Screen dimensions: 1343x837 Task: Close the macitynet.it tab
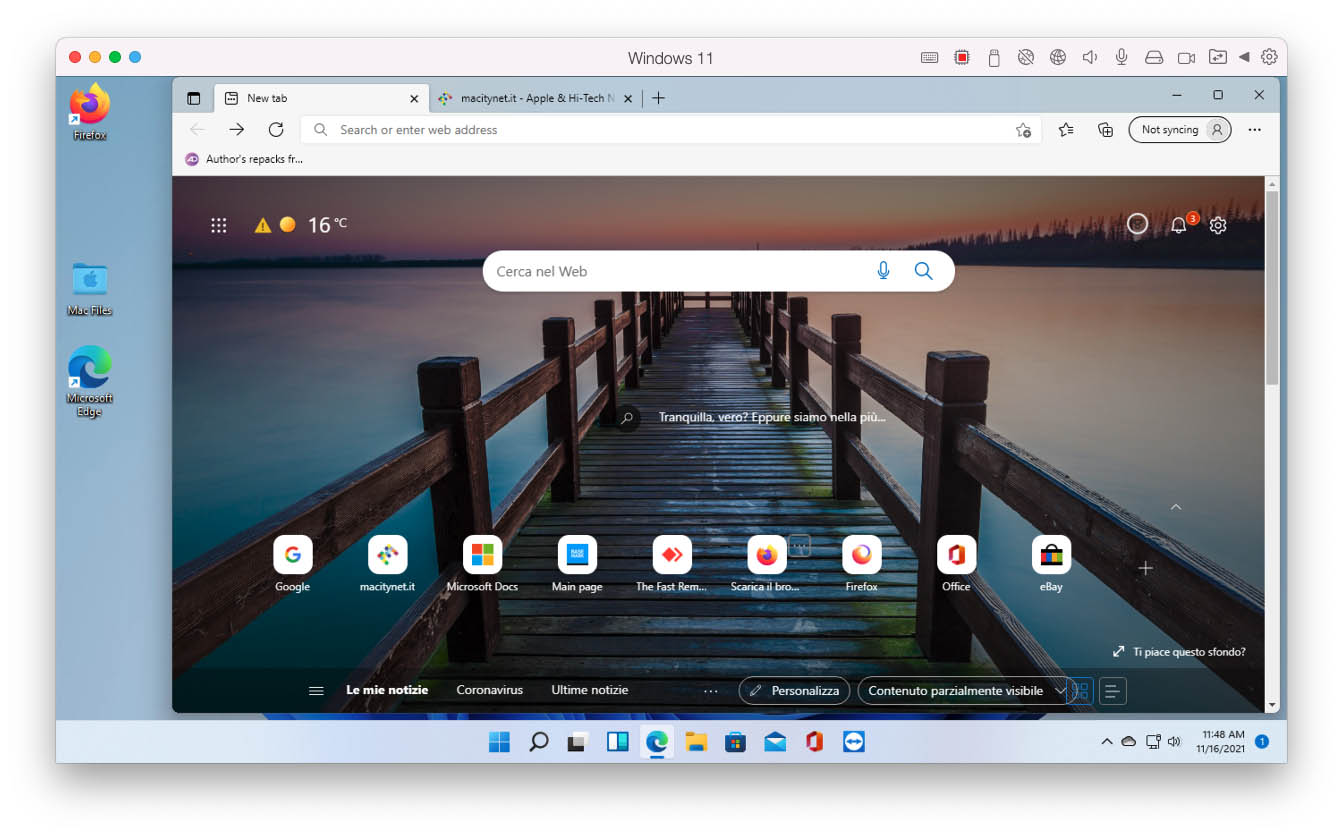click(628, 98)
